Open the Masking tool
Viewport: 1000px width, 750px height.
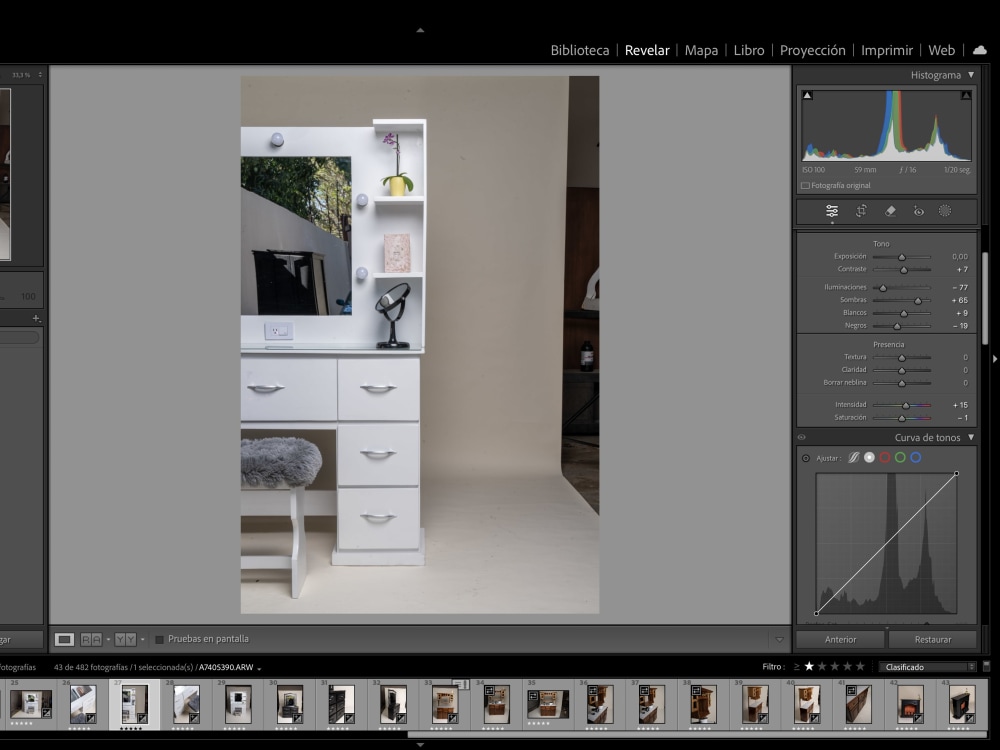tap(945, 211)
